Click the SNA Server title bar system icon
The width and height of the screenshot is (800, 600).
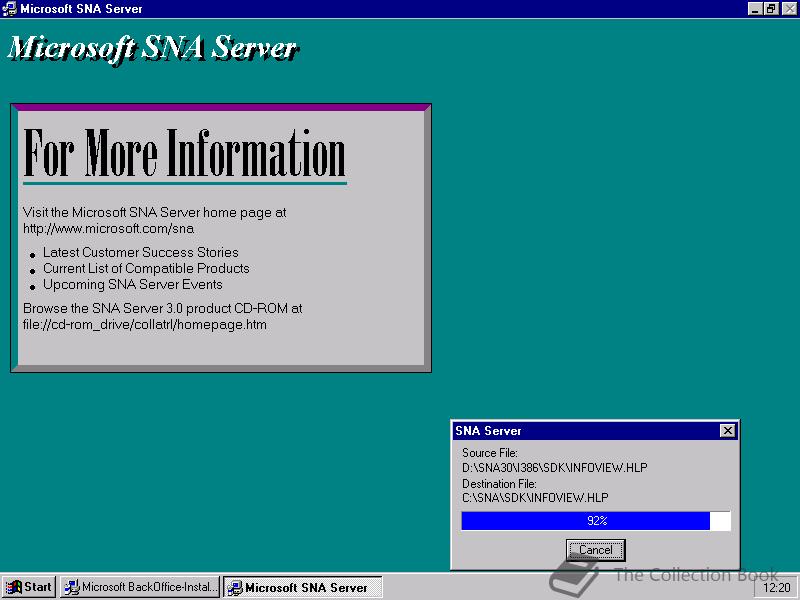tap(9, 9)
